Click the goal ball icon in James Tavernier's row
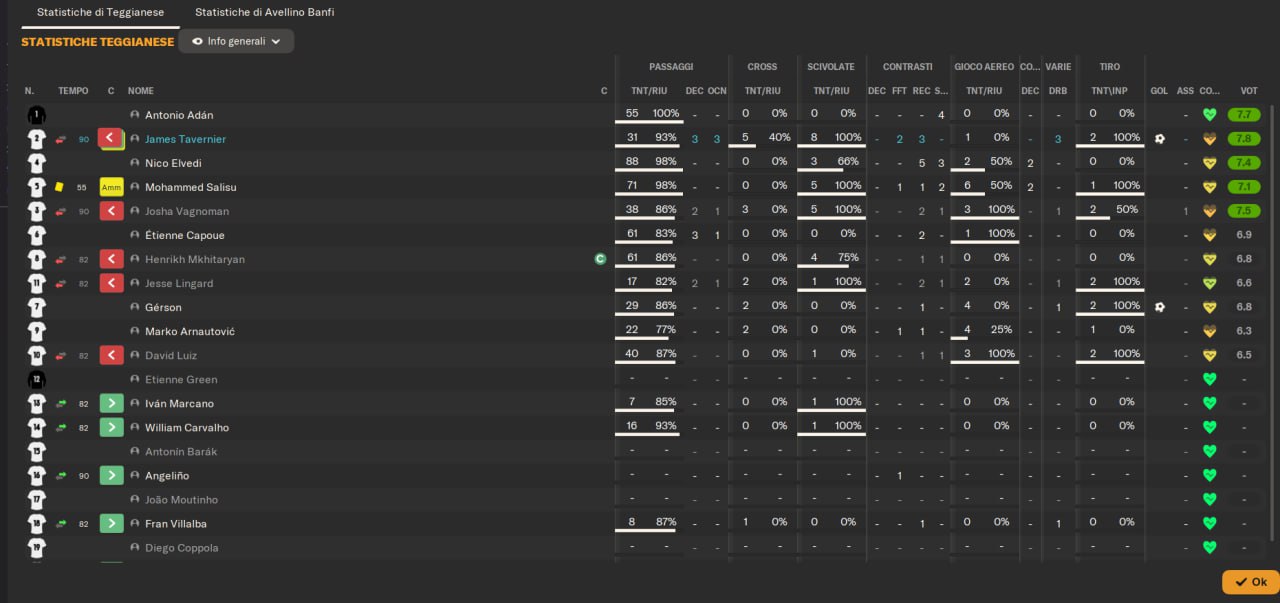1280x603 pixels. click(x=1159, y=139)
